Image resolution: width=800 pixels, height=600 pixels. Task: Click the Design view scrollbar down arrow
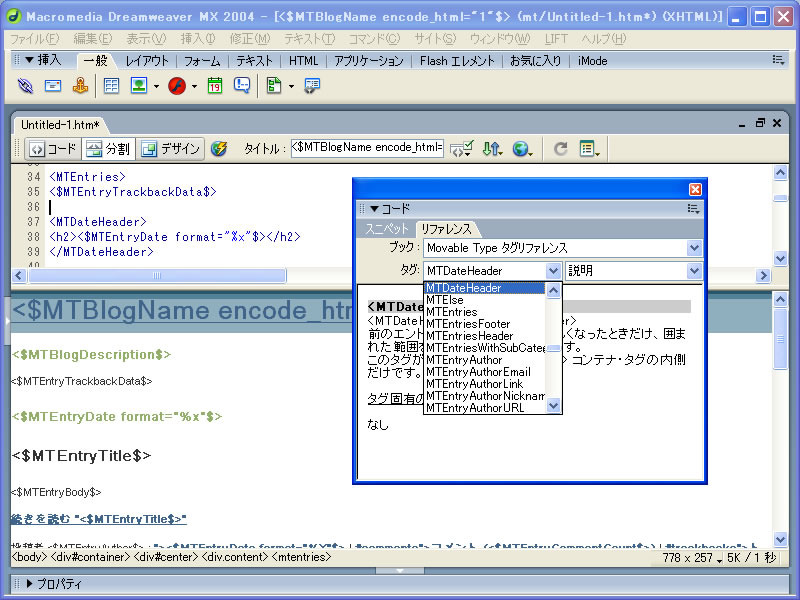tap(780, 539)
